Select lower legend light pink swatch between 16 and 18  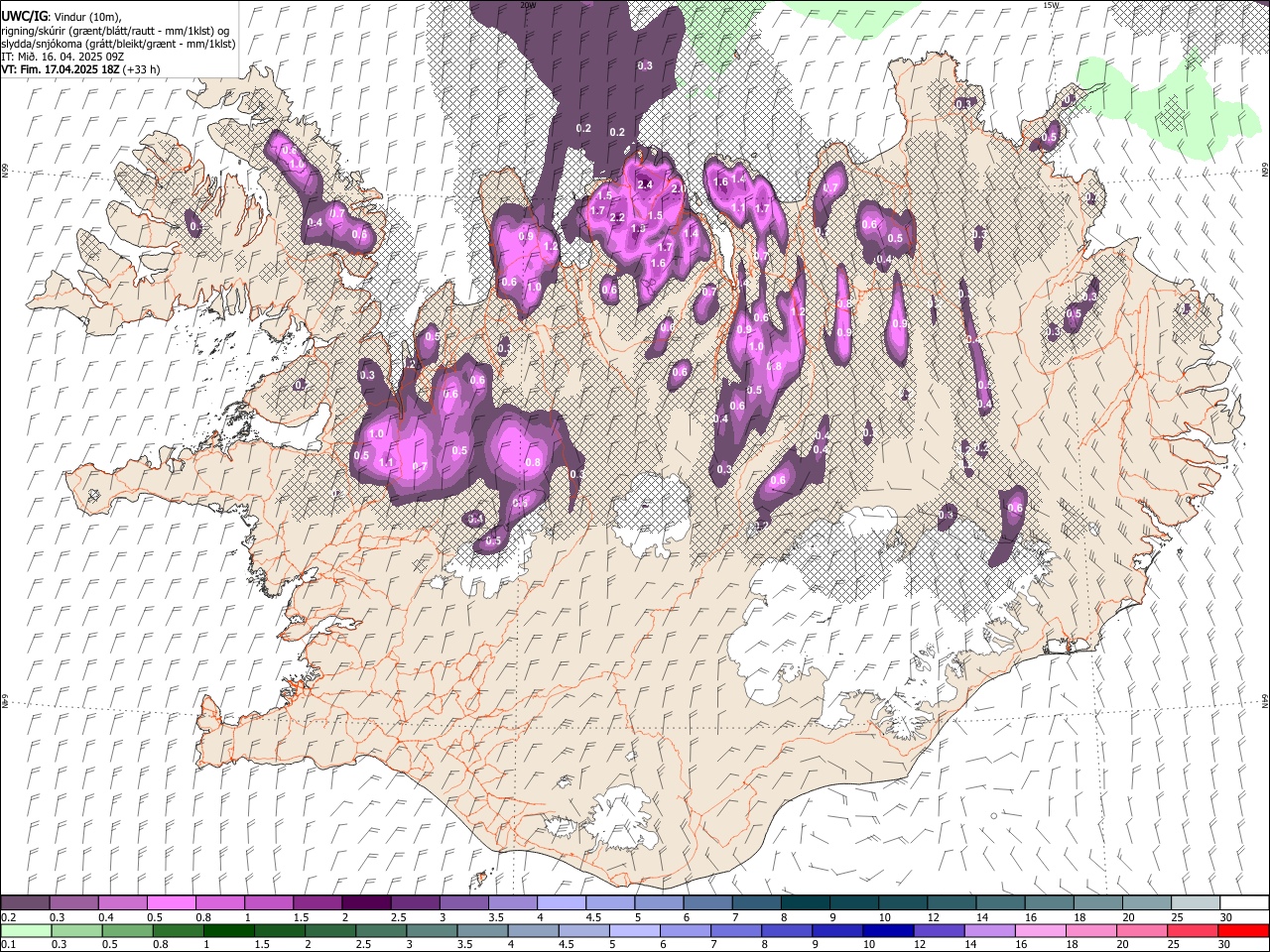click(1040, 930)
